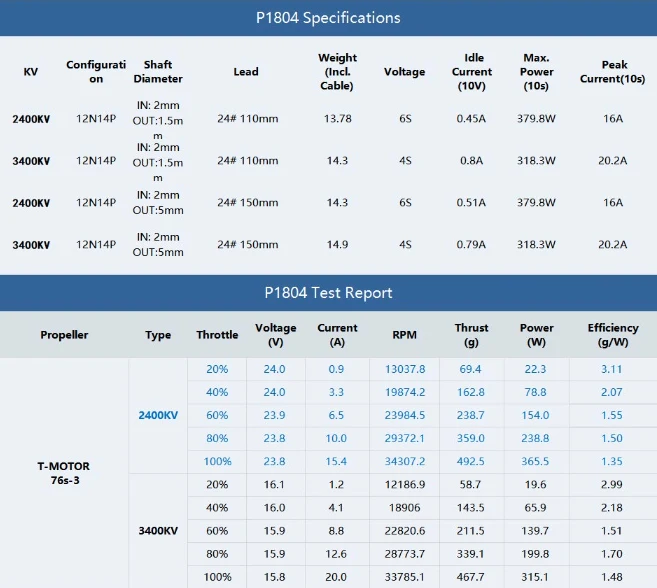
Task: Select the 3.11 efficiency value
Action: pyautogui.click(x=612, y=369)
